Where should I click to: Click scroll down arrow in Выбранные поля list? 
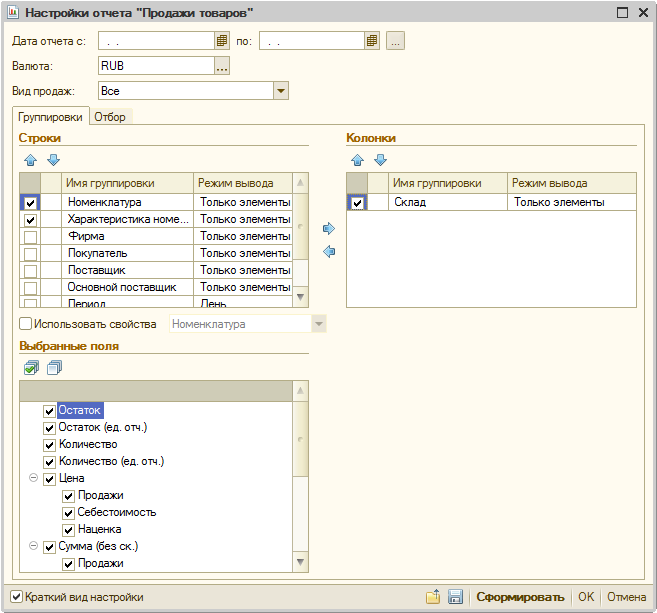[x=300, y=562]
